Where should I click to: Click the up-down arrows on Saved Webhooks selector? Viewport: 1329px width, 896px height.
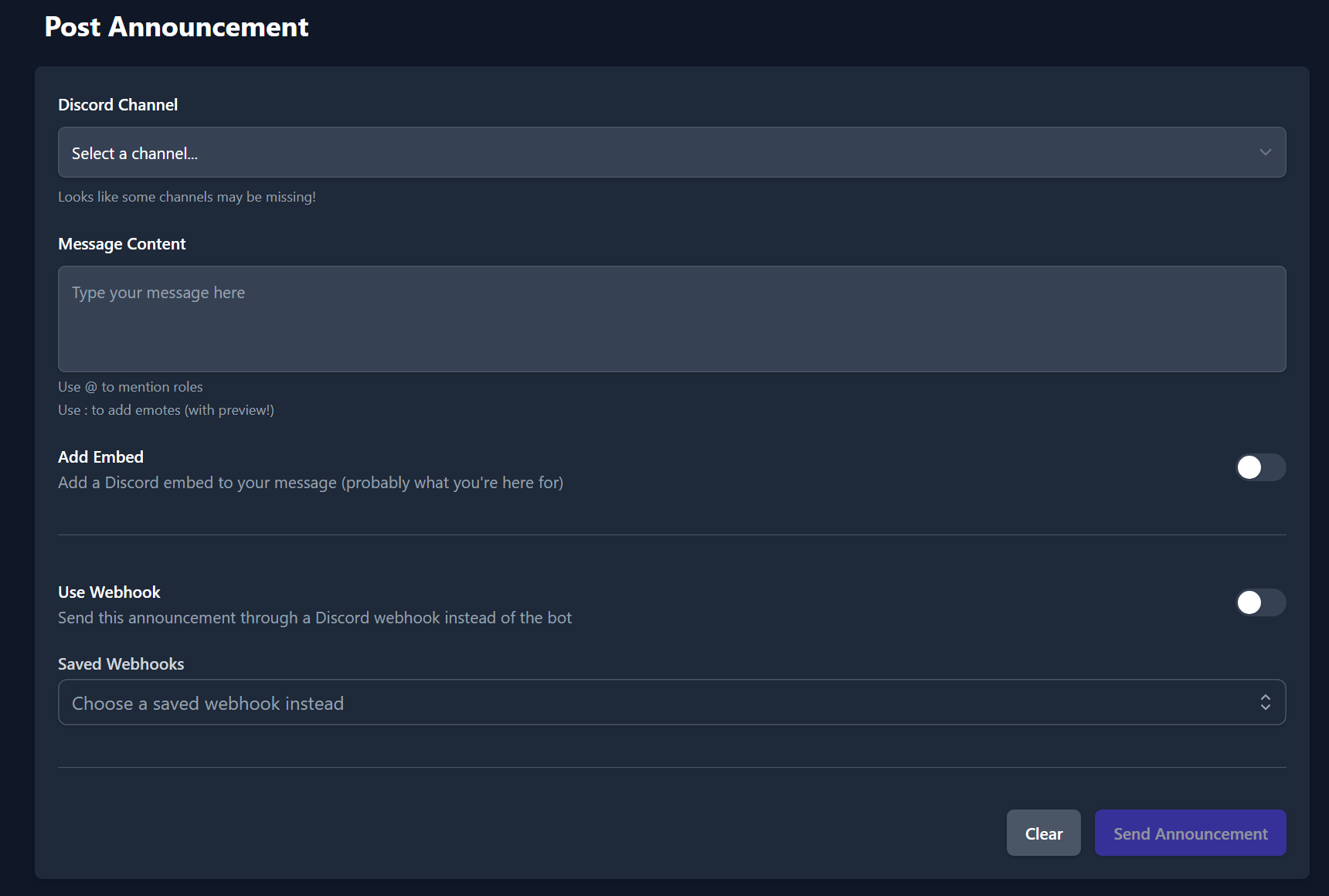point(1265,702)
